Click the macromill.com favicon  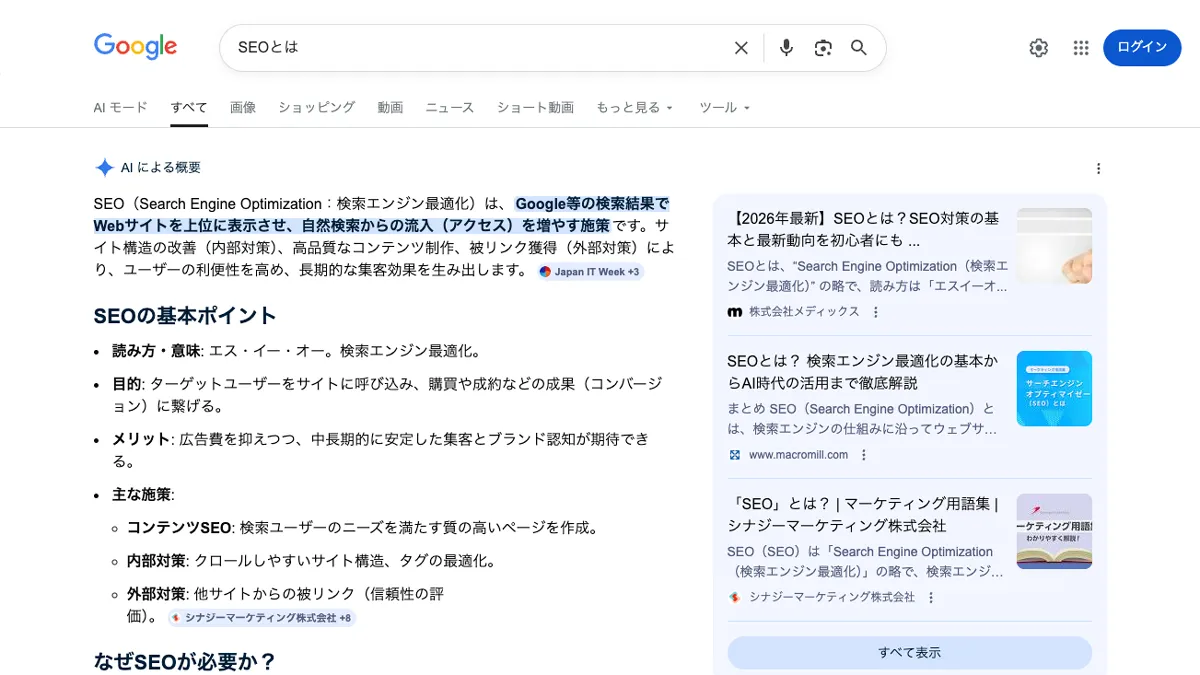click(x=735, y=455)
